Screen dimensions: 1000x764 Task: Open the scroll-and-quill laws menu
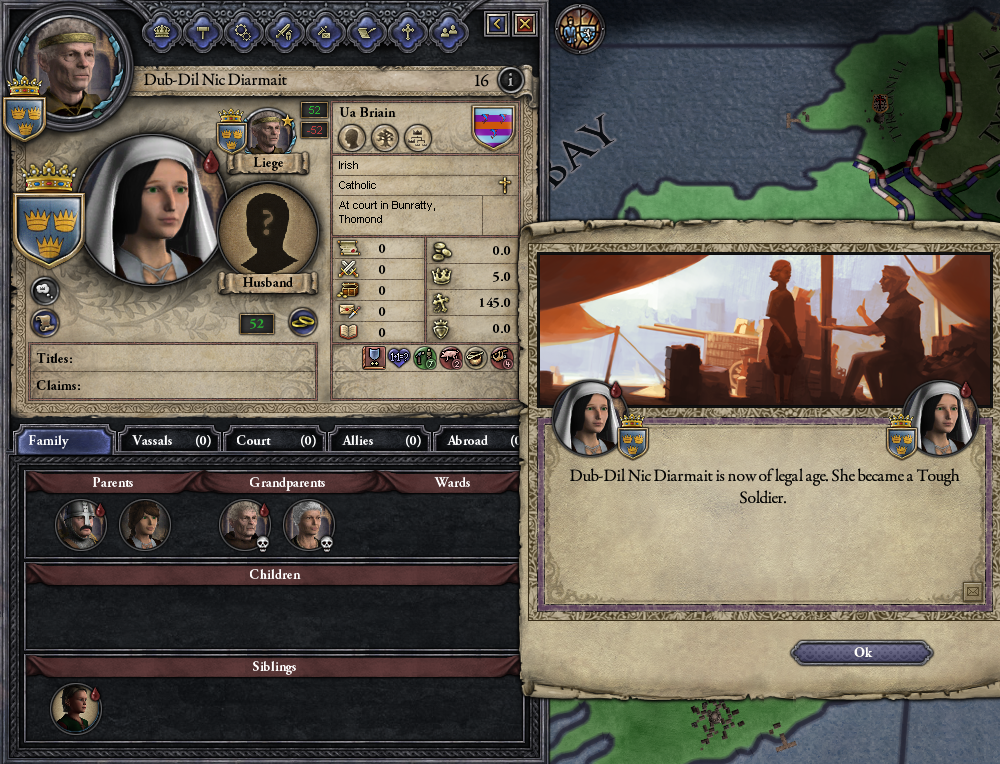pyautogui.click(x=367, y=31)
